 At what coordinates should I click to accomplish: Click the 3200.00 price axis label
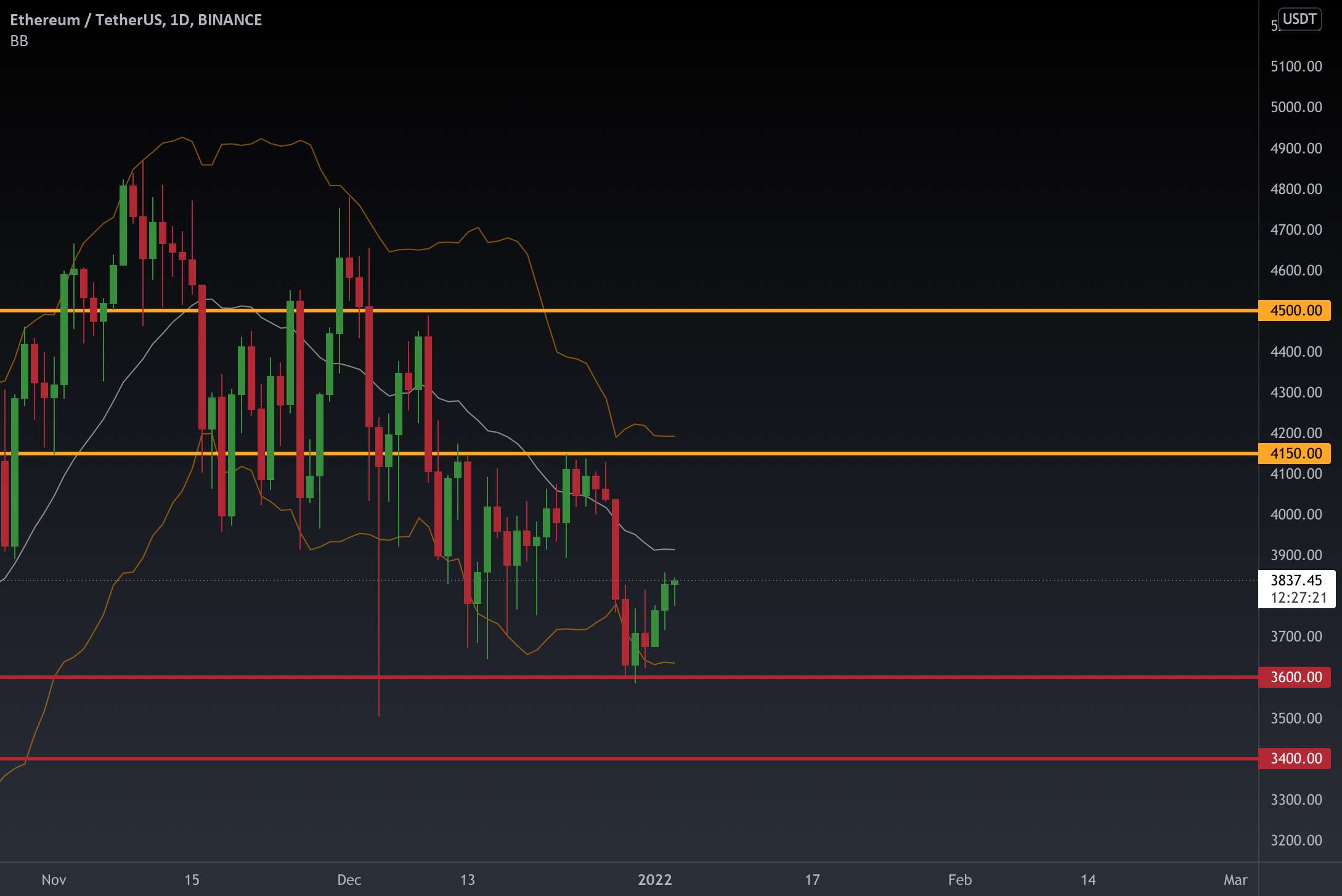point(1296,841)
